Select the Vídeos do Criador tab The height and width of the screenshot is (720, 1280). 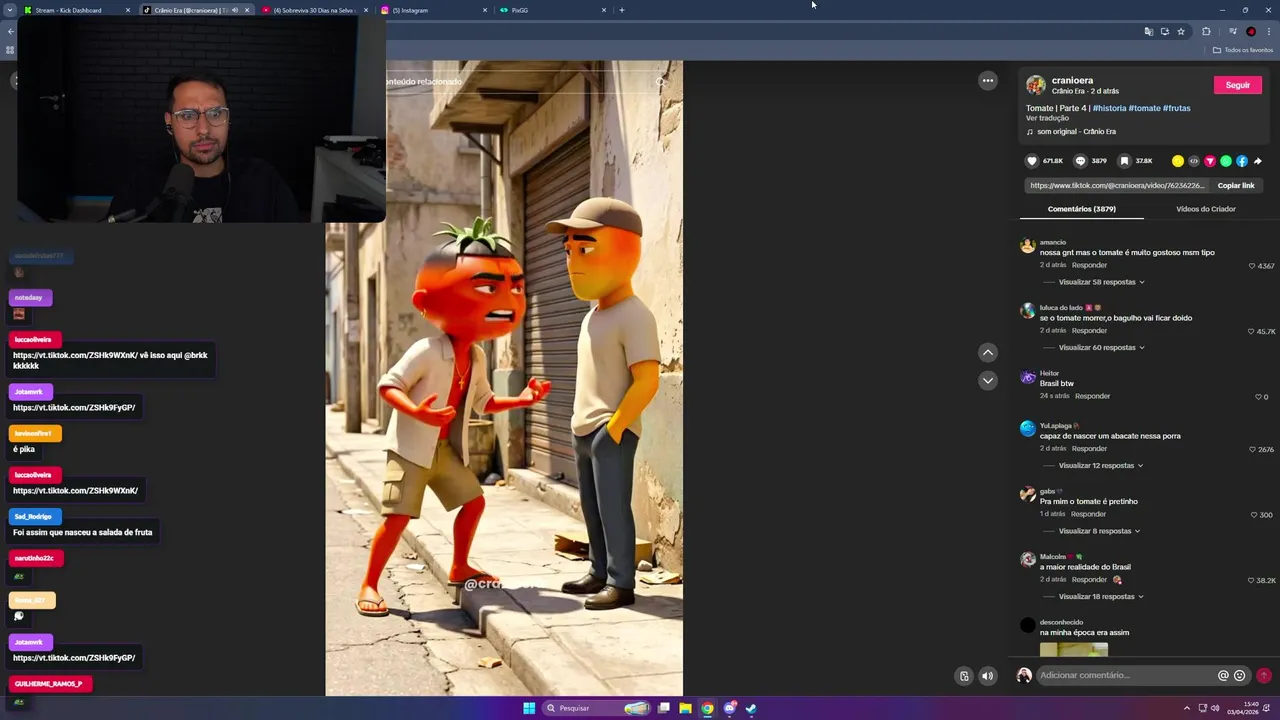tap(1206, 209)
